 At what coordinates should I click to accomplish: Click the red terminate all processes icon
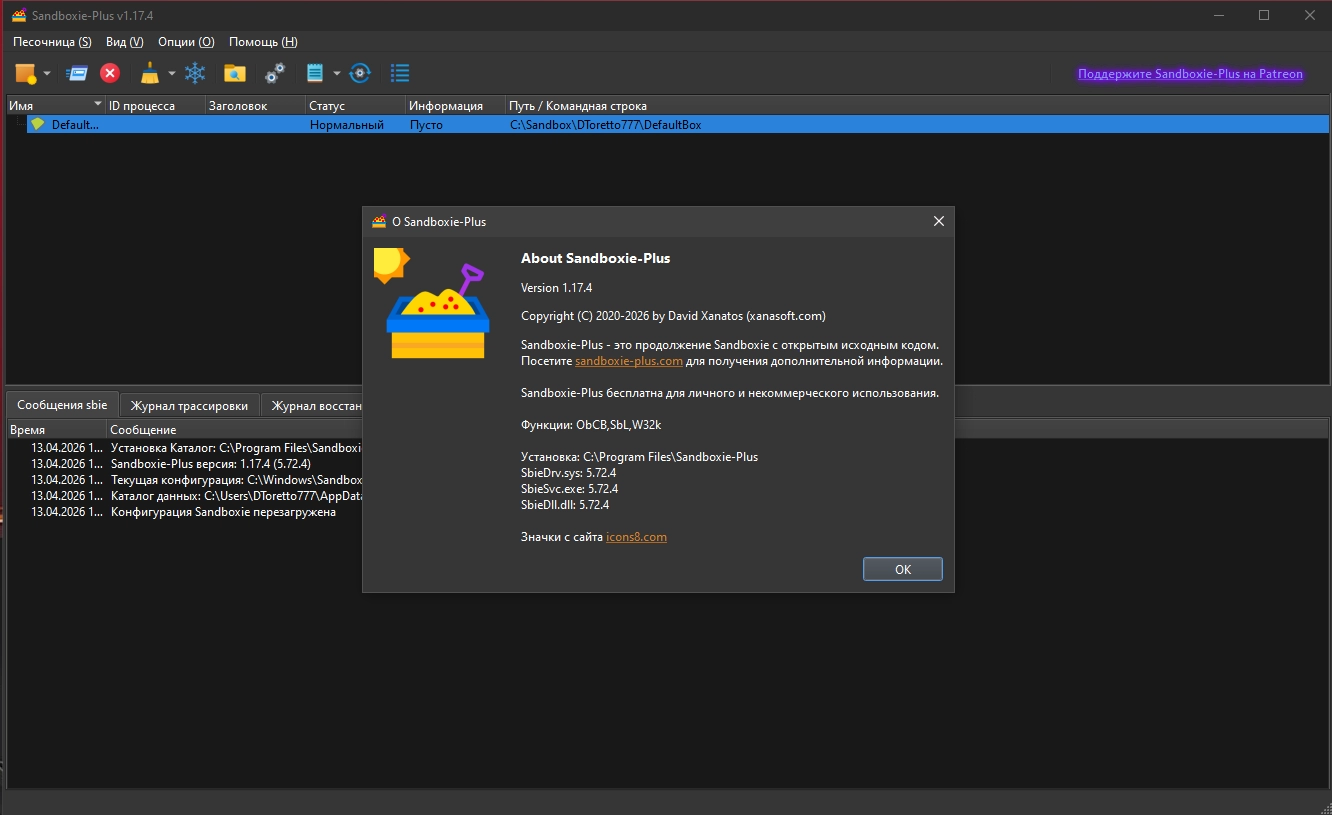(110, 73)
